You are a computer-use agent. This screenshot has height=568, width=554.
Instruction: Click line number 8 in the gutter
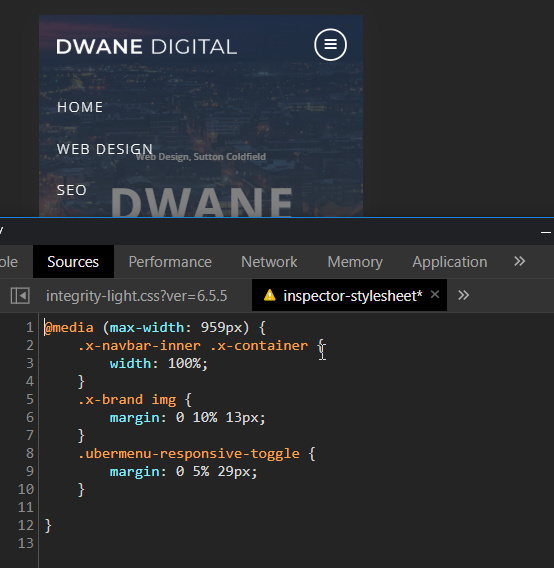[29, 453]
